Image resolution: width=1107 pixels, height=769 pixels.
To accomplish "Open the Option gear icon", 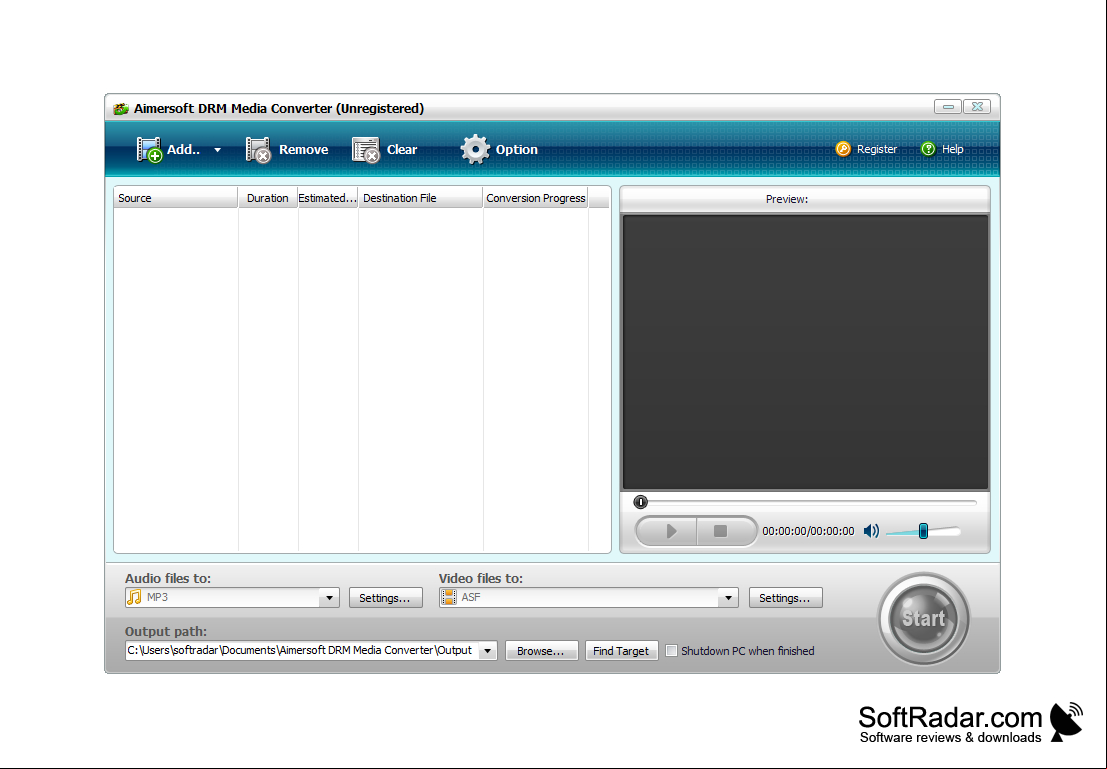I will (x=475, y=150).
